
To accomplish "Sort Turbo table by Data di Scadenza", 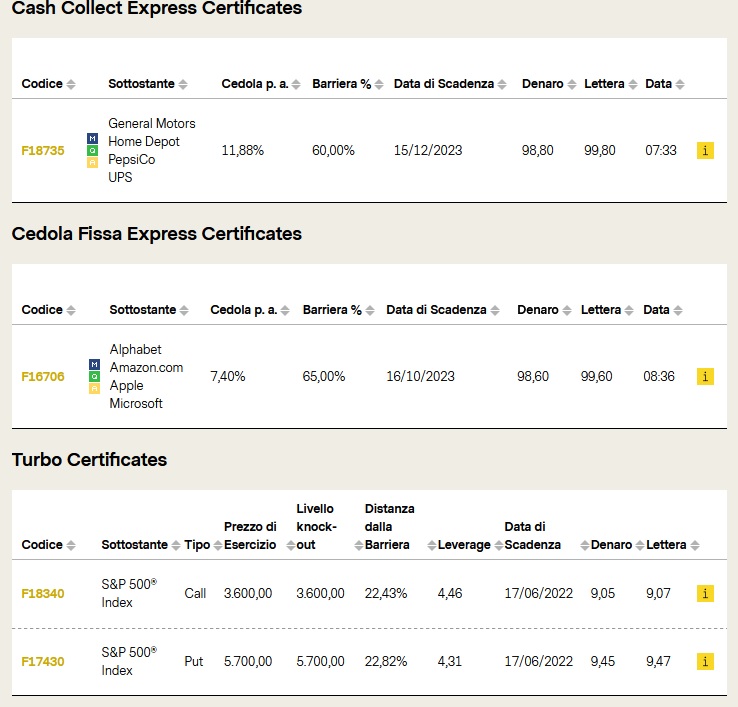I will [585, 546].
